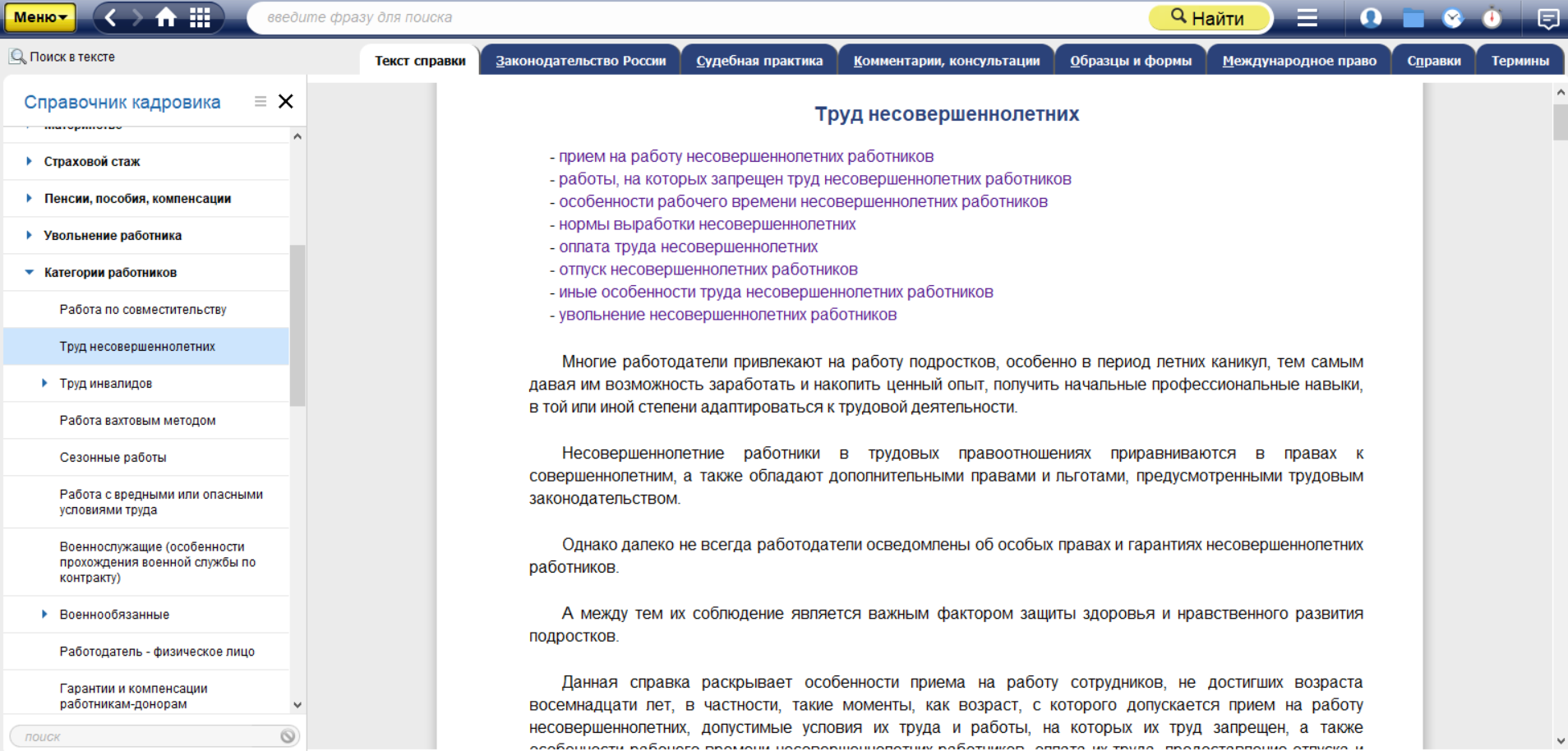1568x751 pixels.
Task: Expand the Страховой стаж section
Action: click(x=29, y=161)
